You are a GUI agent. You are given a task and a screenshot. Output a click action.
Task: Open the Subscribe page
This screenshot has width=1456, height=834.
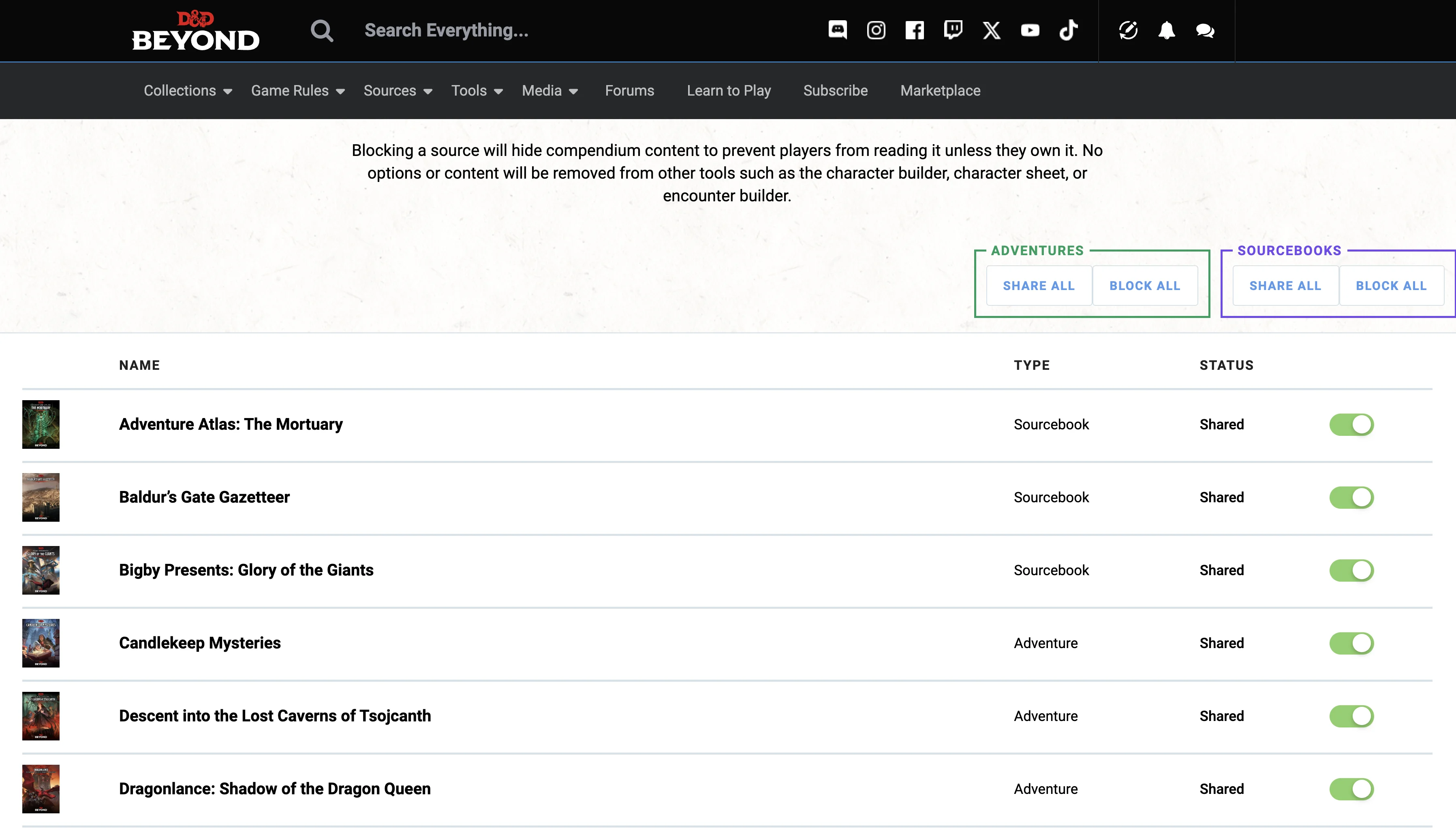[x=835, y=90]
